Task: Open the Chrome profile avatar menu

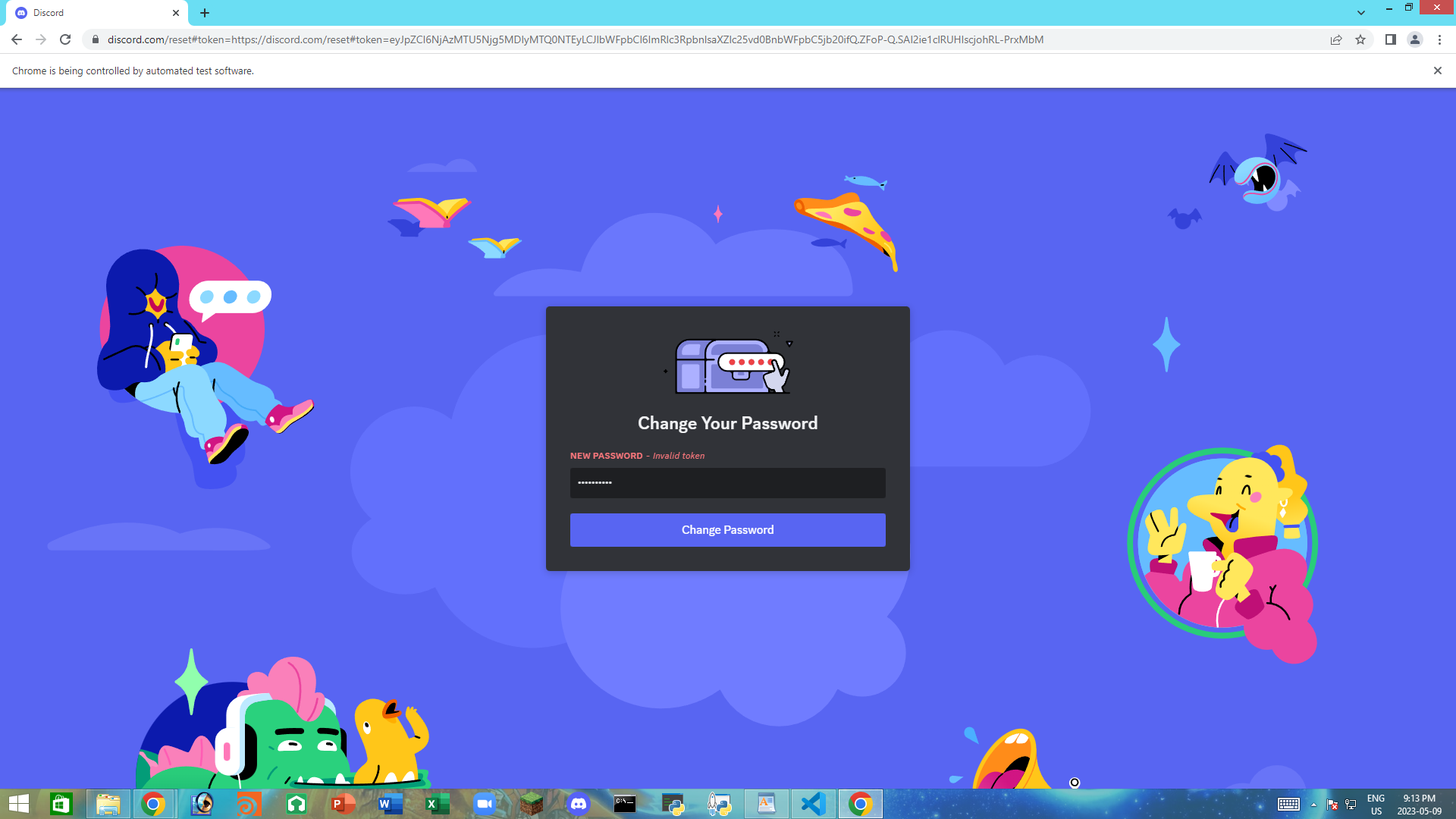Action: coord(1414,39)
